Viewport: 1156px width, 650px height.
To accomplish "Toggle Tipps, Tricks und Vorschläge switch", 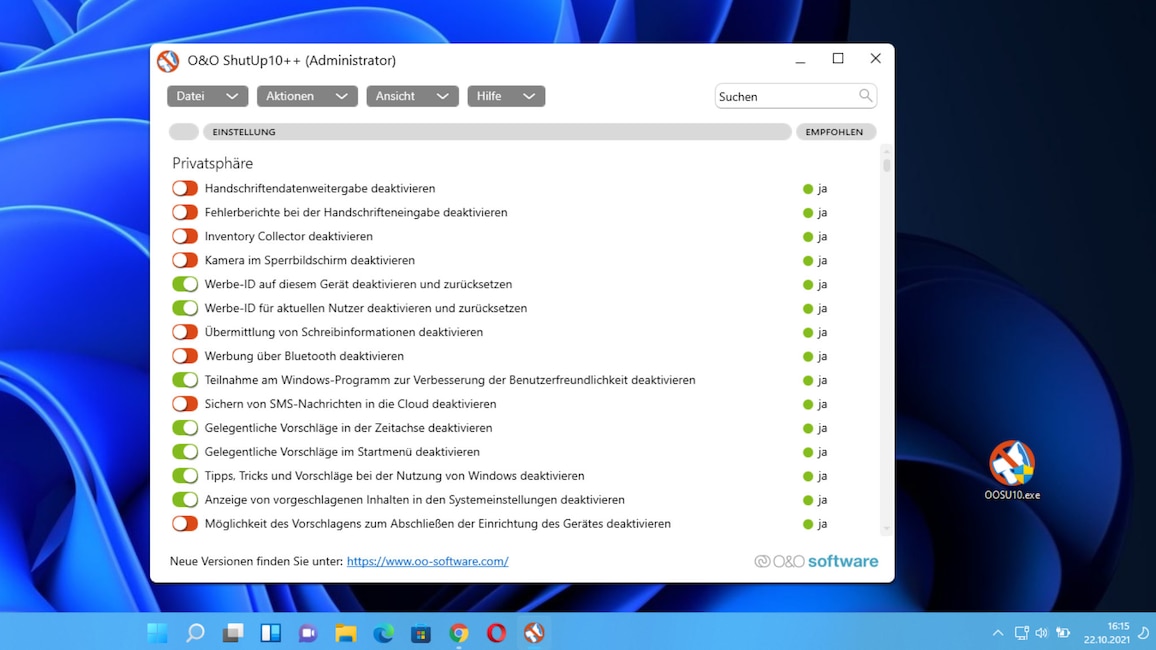I will coord(185,475).
